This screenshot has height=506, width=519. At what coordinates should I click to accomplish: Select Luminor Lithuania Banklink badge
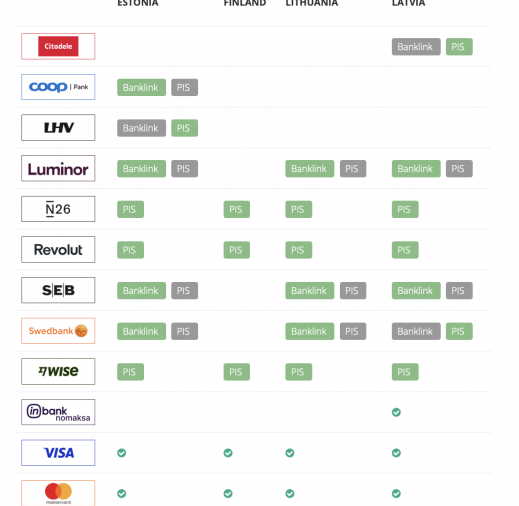click(x=310, y=169)
